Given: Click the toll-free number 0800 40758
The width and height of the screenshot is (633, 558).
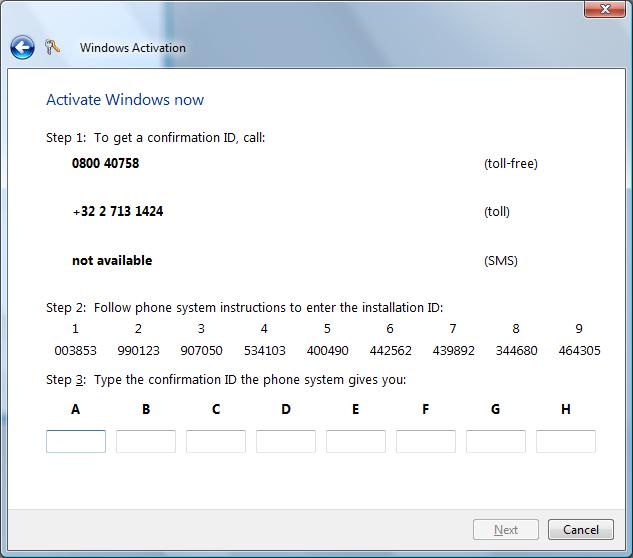Looking at the screenshot, I should [105, 163].
